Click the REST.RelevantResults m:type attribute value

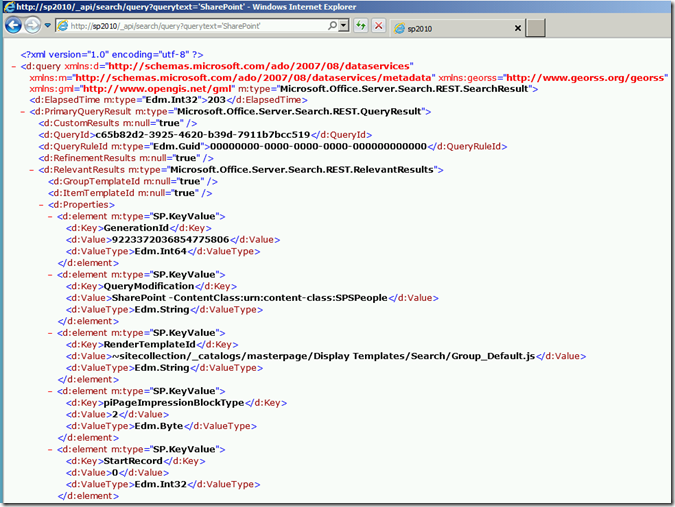[x=302, y=170]
